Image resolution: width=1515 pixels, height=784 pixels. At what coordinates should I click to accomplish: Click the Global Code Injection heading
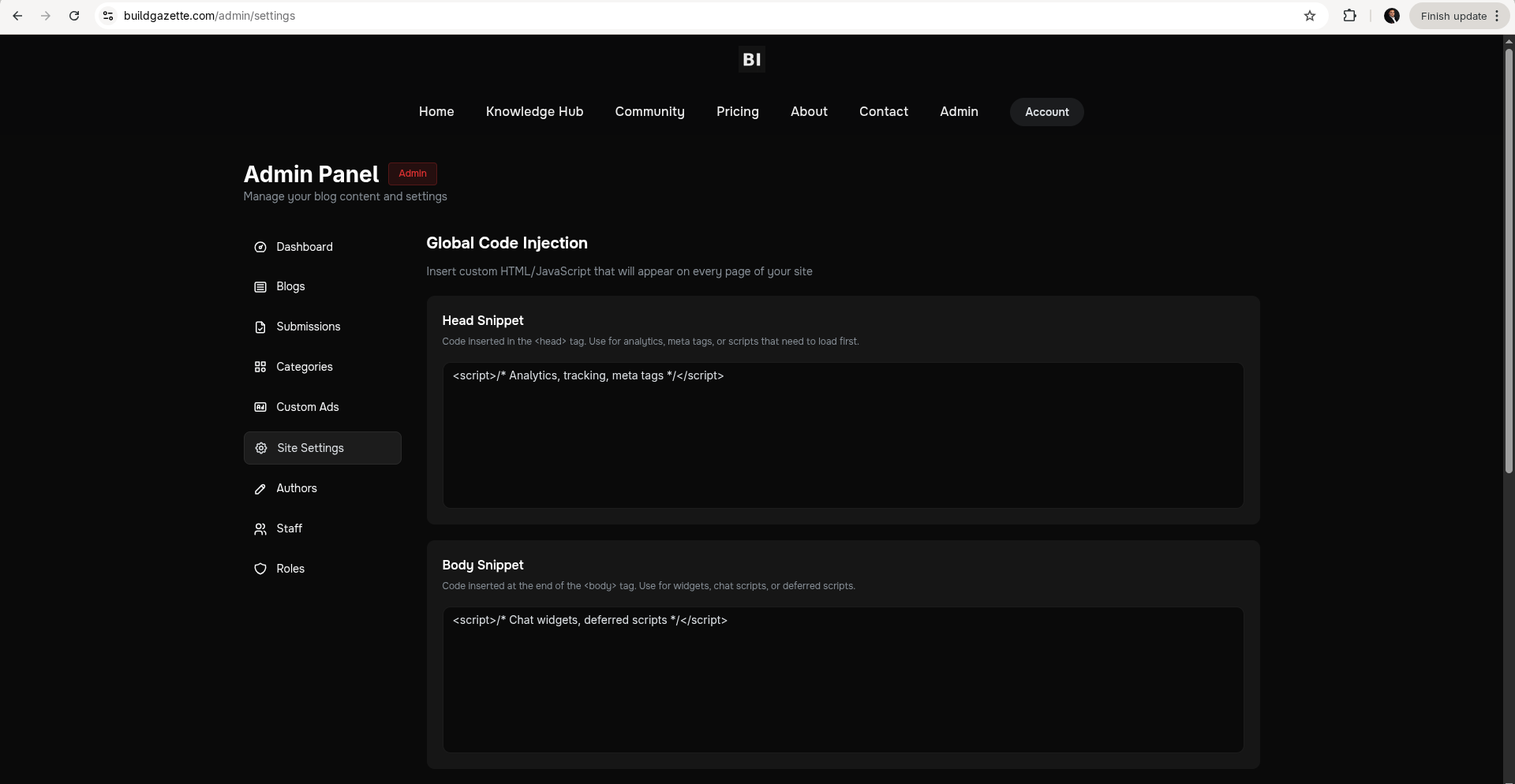[x=507, y=244]
